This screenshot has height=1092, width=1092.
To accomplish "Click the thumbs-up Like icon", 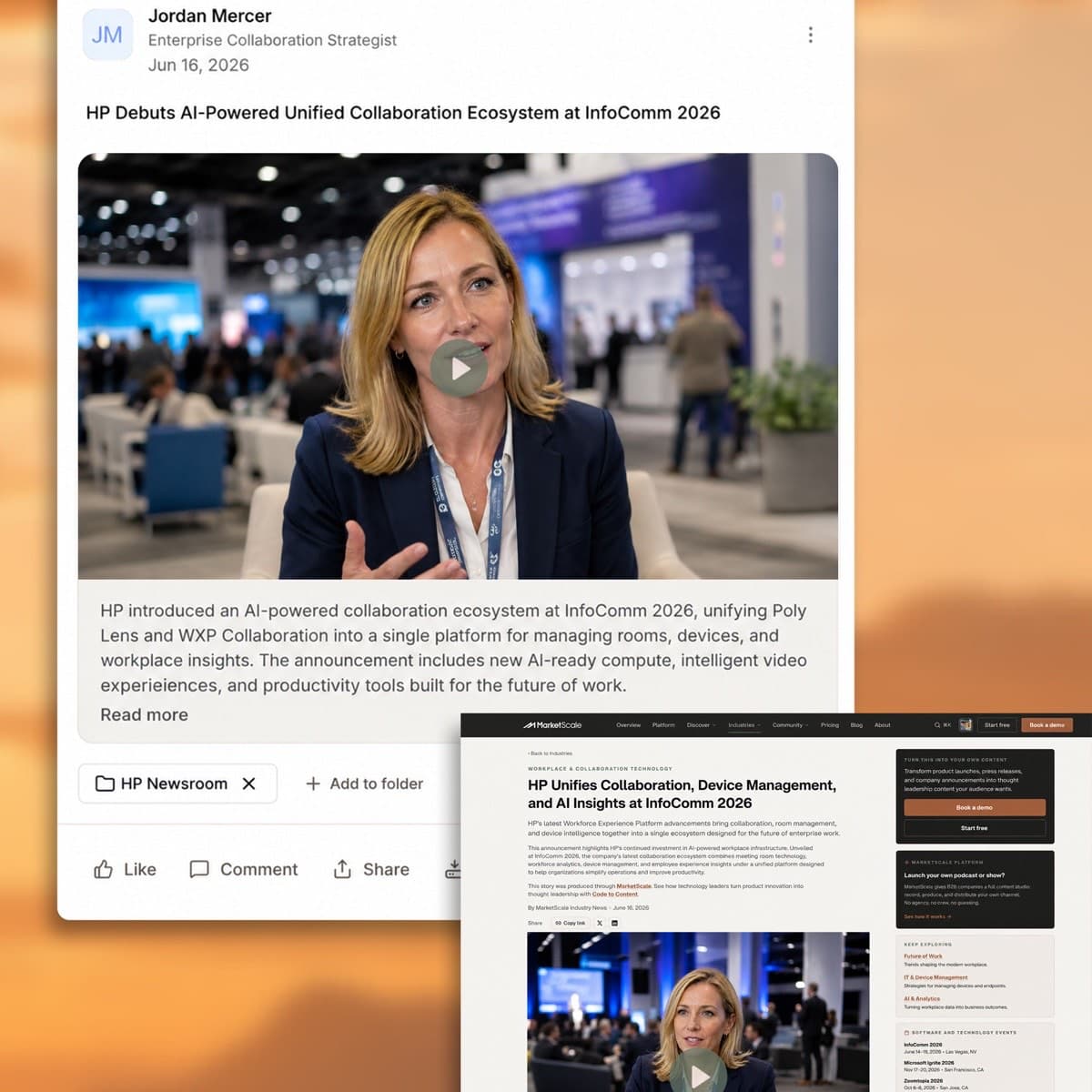I will (104, 869).
